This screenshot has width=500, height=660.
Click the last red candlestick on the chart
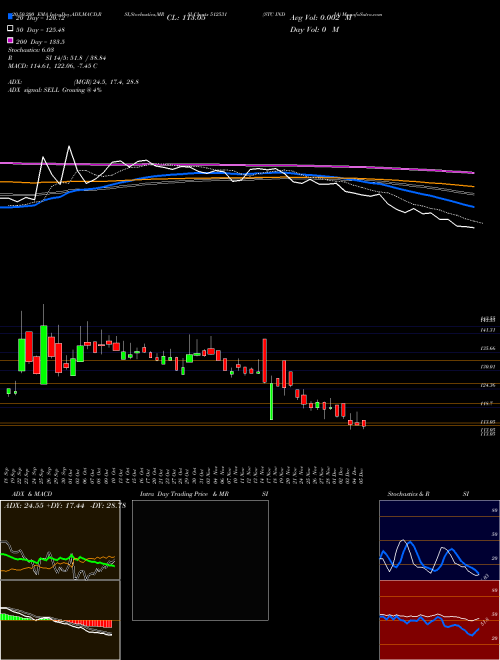364,424
